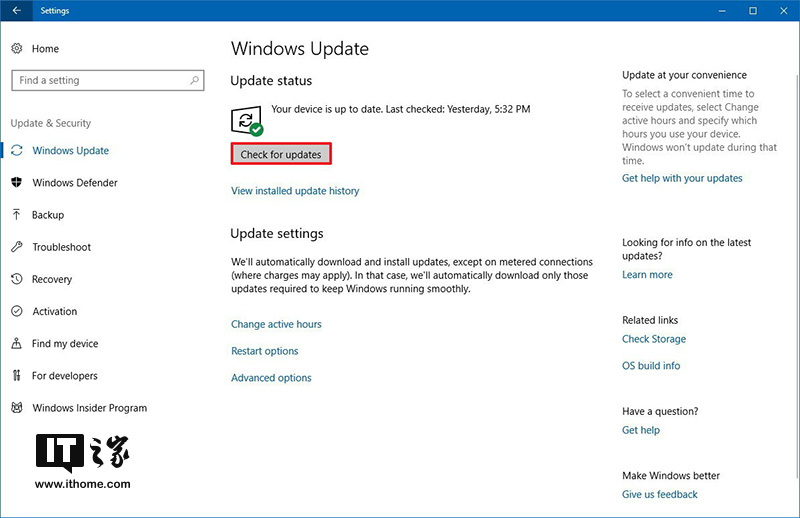Open OS build info link
Screen dimensions: 800x518
click(x=651, y=365)
